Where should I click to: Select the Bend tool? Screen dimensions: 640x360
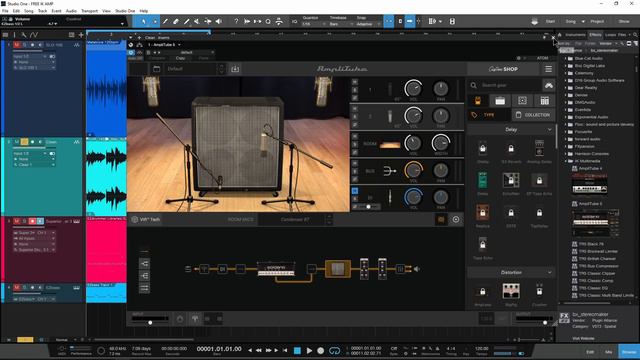tap(208, 21)
